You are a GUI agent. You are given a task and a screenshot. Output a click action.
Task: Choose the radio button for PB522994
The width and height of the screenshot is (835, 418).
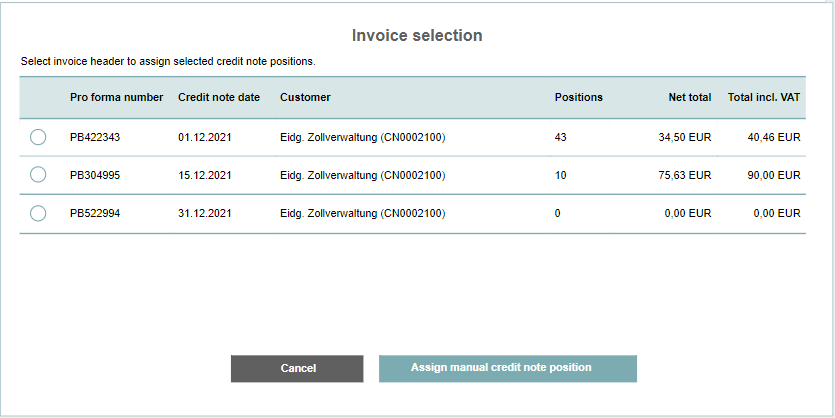(x=38, y=213)
